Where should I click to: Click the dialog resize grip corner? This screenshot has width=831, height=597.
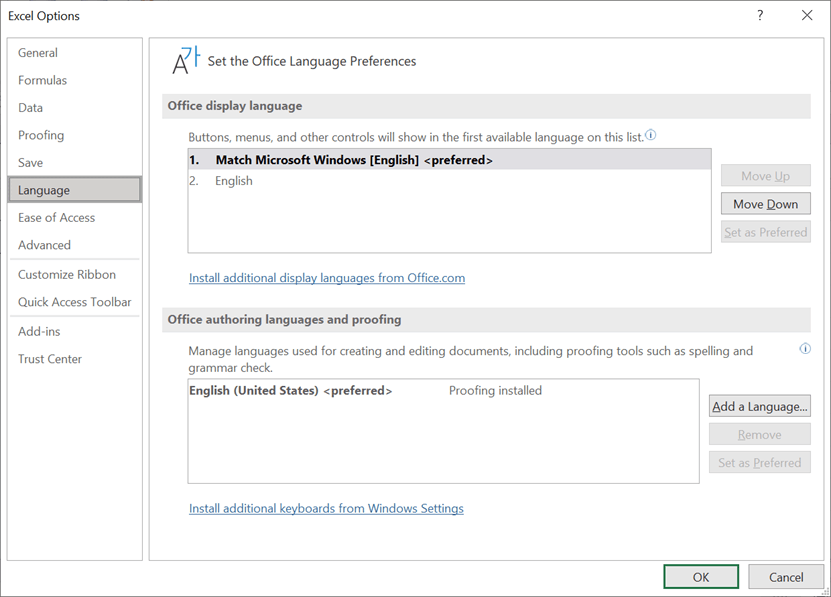click(825, 591)
